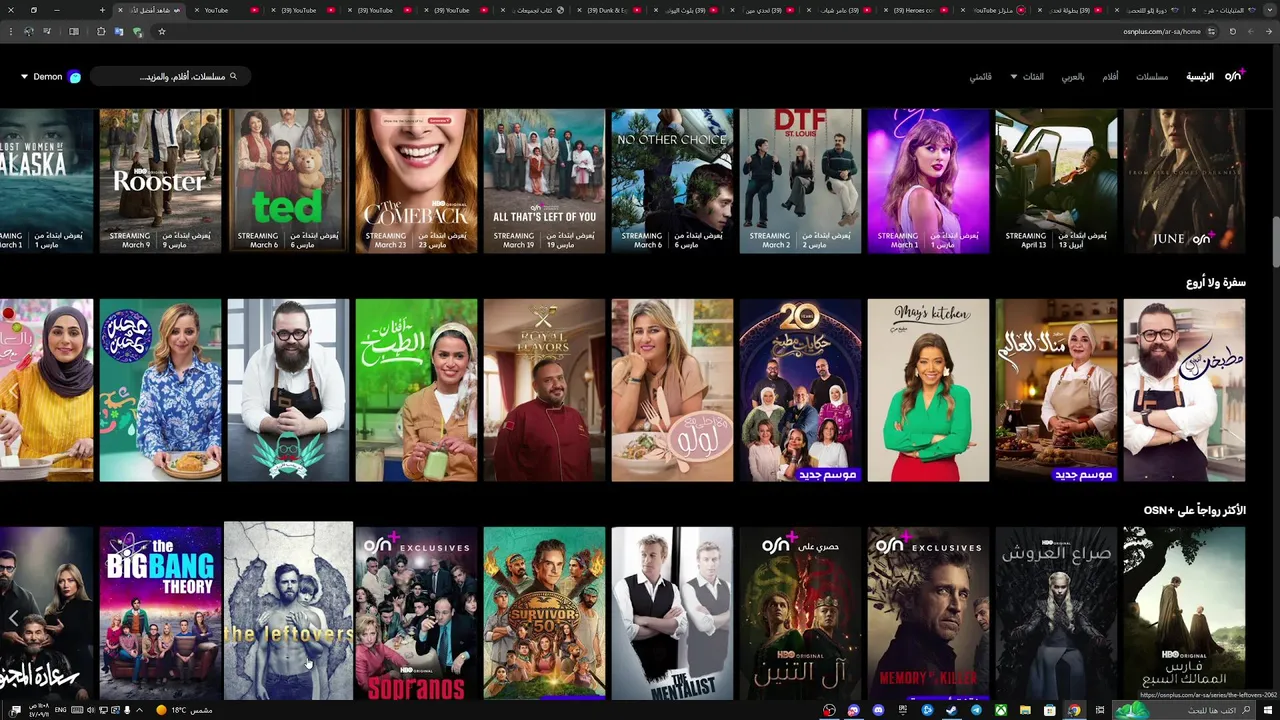
Task: Expand the الفئات categories dropdown
Action: 1028,77
